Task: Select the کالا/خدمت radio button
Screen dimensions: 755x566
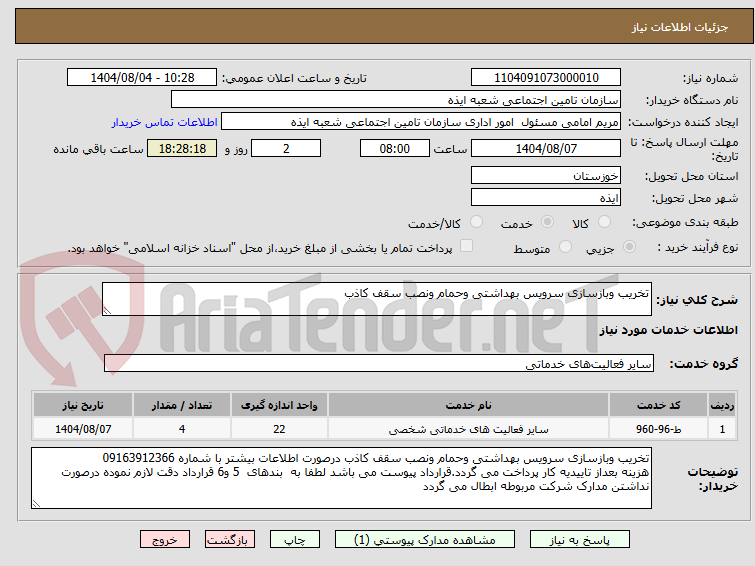Action: tap(476, 222)
